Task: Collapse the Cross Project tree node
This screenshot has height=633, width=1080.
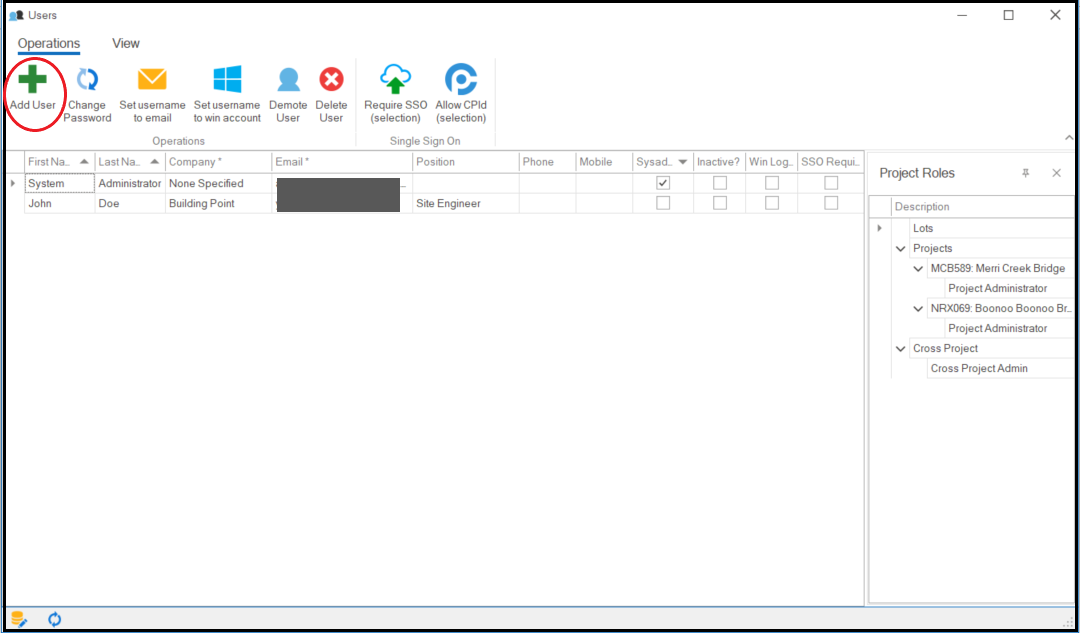Action: (x=901, y=348)
